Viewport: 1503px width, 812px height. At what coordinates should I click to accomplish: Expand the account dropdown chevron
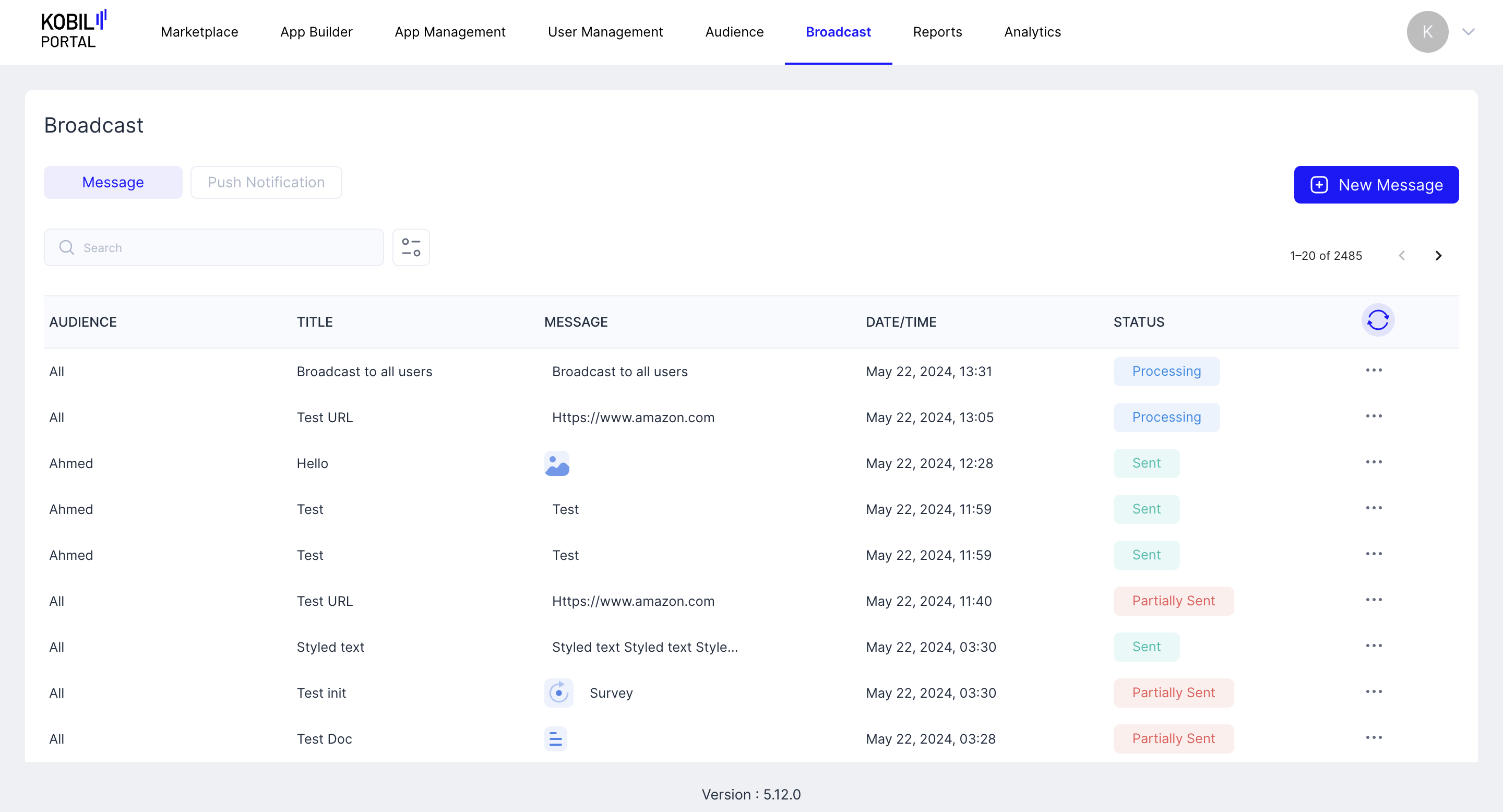1468,32
